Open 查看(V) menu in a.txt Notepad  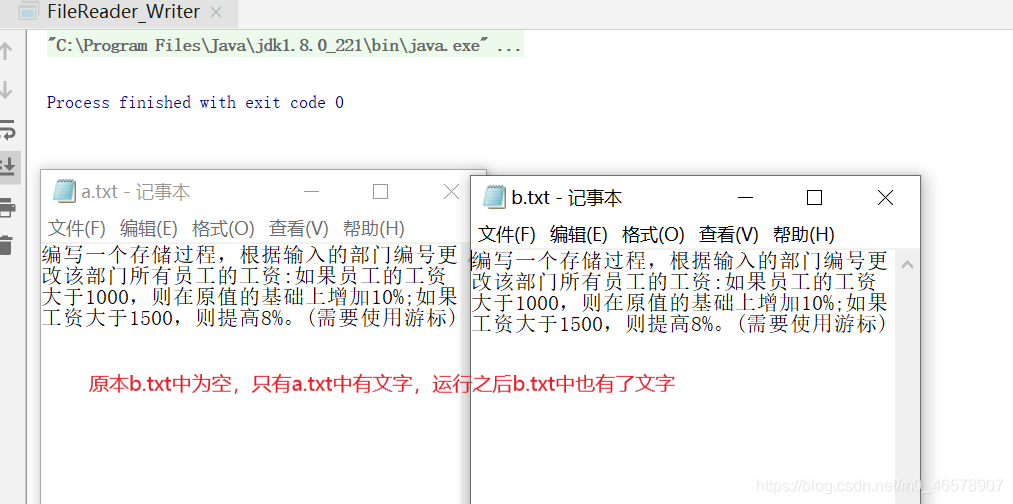[298, 229]
